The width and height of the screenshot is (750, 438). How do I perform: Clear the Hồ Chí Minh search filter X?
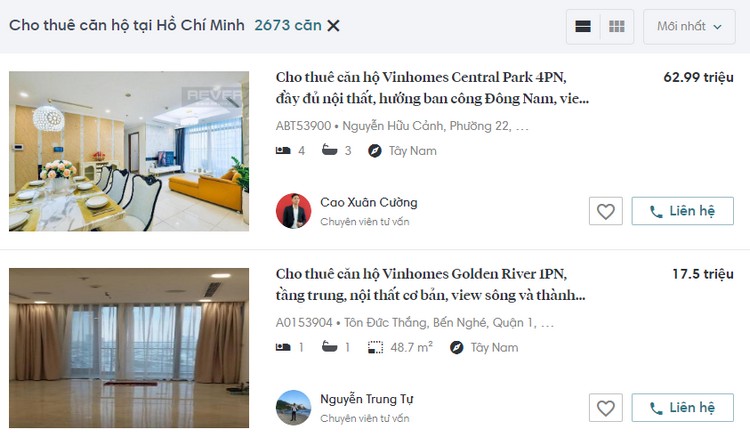coord(333,26)
